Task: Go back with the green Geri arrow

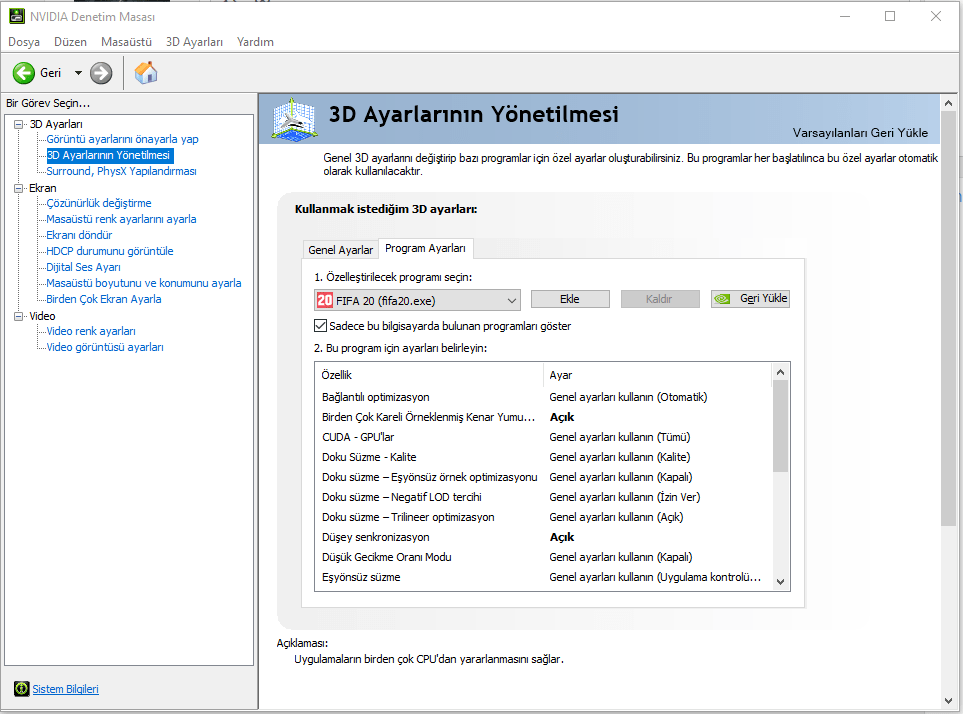Action: coord(24,73)
